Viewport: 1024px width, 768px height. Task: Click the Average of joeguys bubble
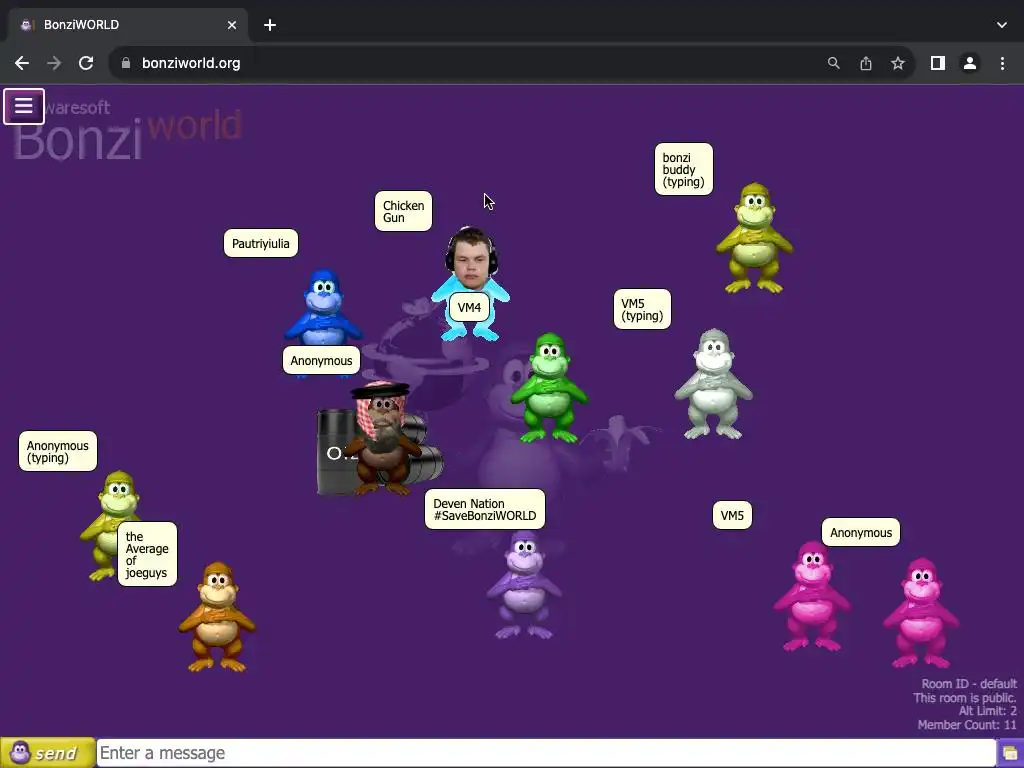(x=147, y=554)
